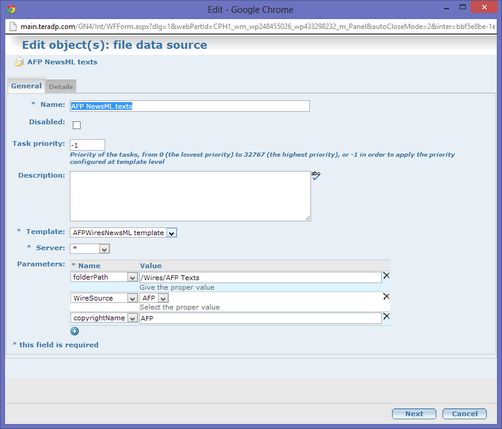Viewport: 502px width, 429px height.
Task: Click the Chrome logo in title bar
Action: pyautogui.click(x=11, y=9)
